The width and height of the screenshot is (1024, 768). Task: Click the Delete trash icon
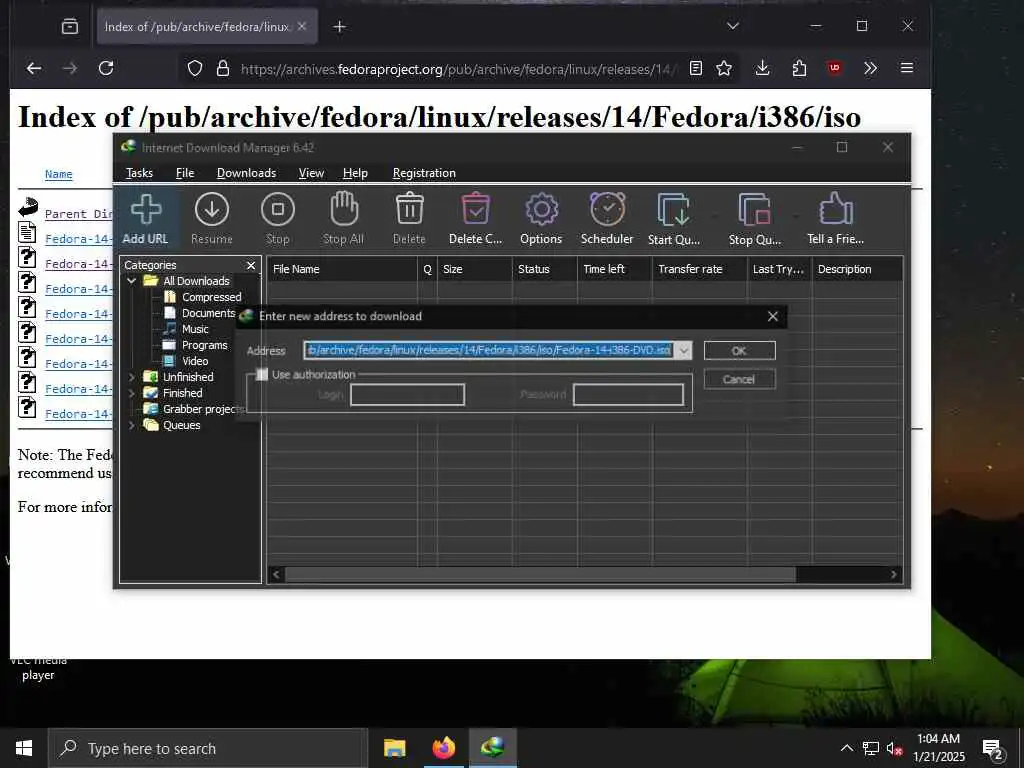pos(409,218)
